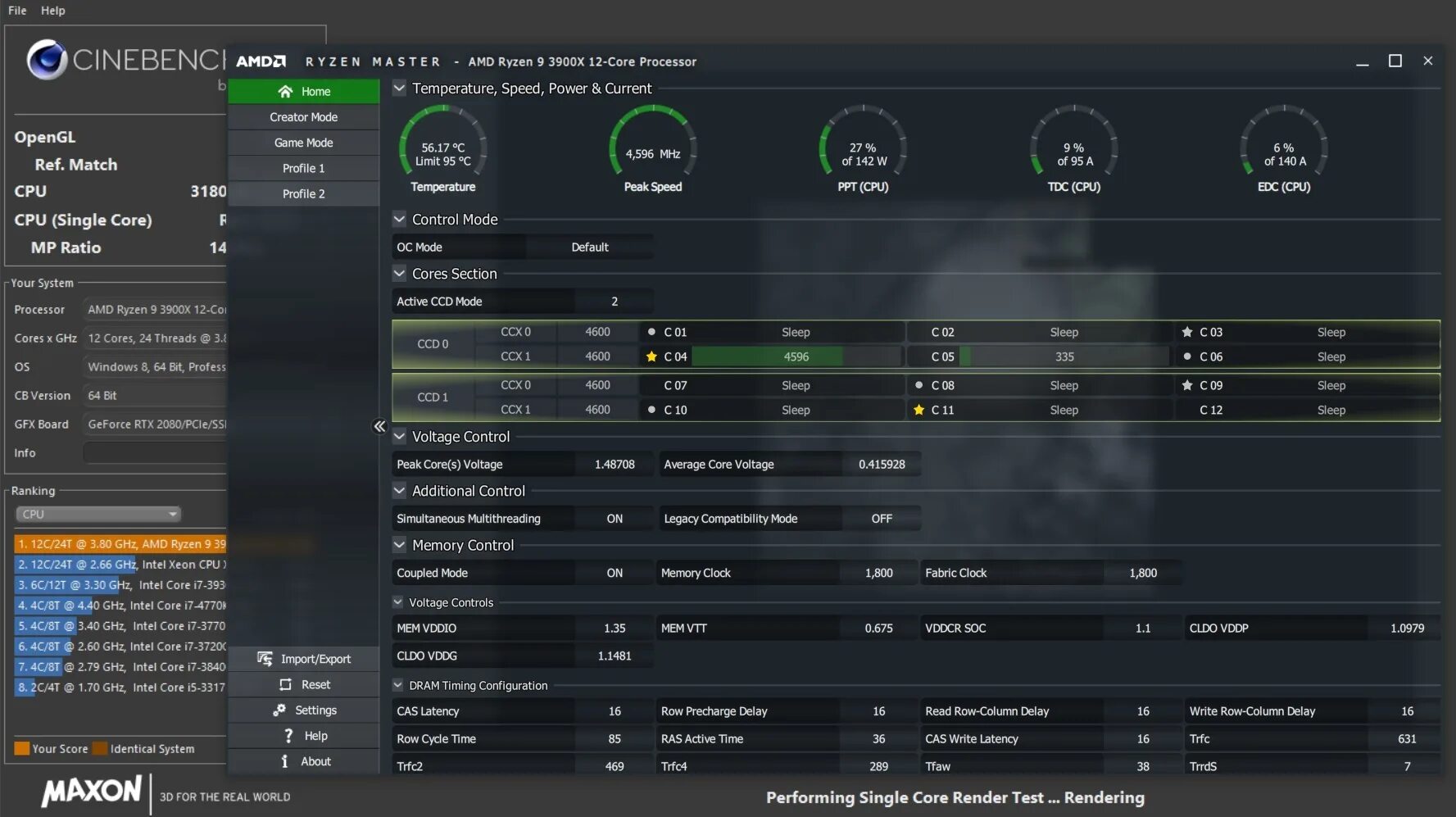Maximize the Ryzen Master window
Image resolution: width=1456 pixels, height=817 pixels.
(x=1395, y=61)
